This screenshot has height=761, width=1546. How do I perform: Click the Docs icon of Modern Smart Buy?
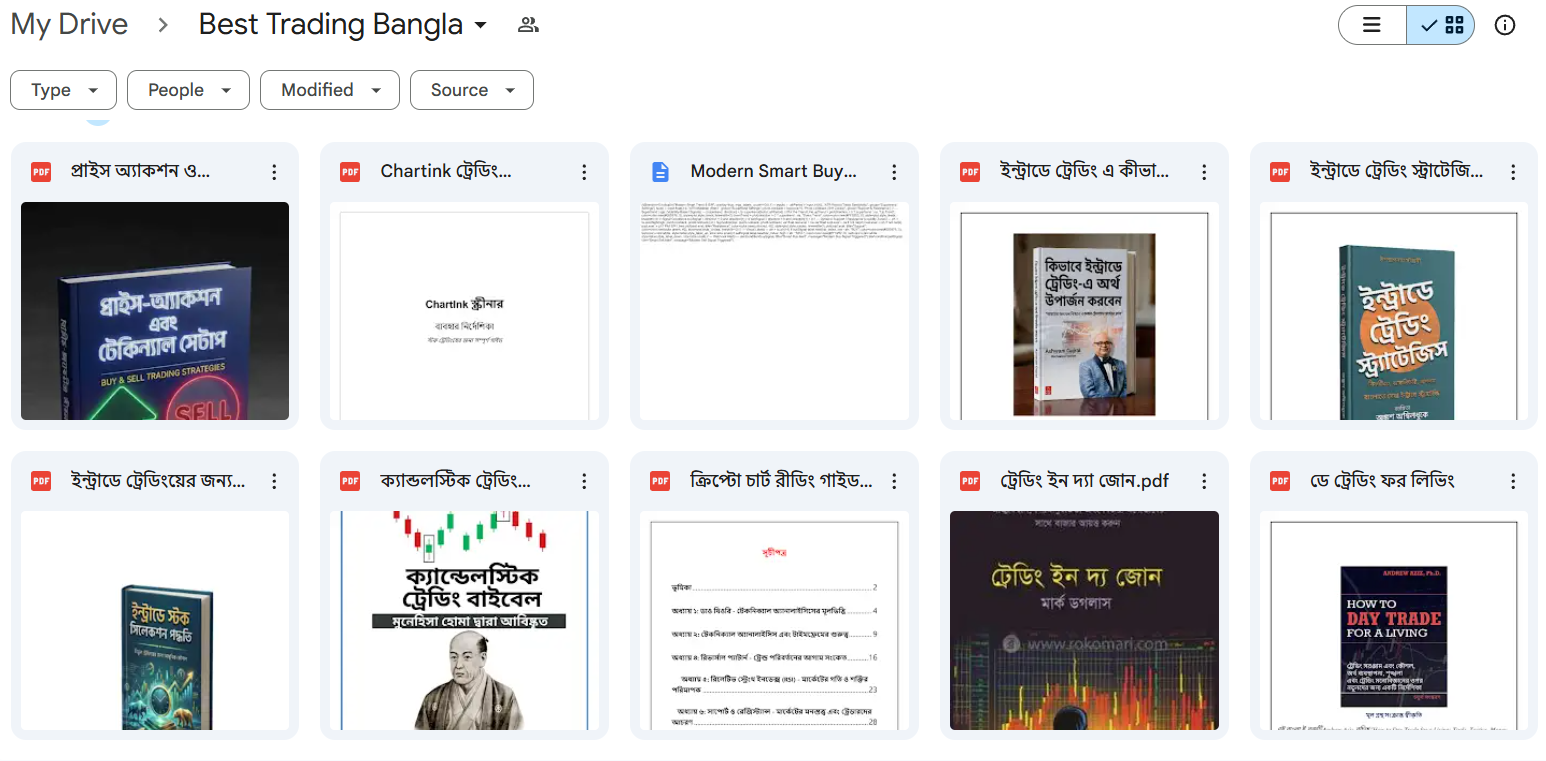[660, 172]
